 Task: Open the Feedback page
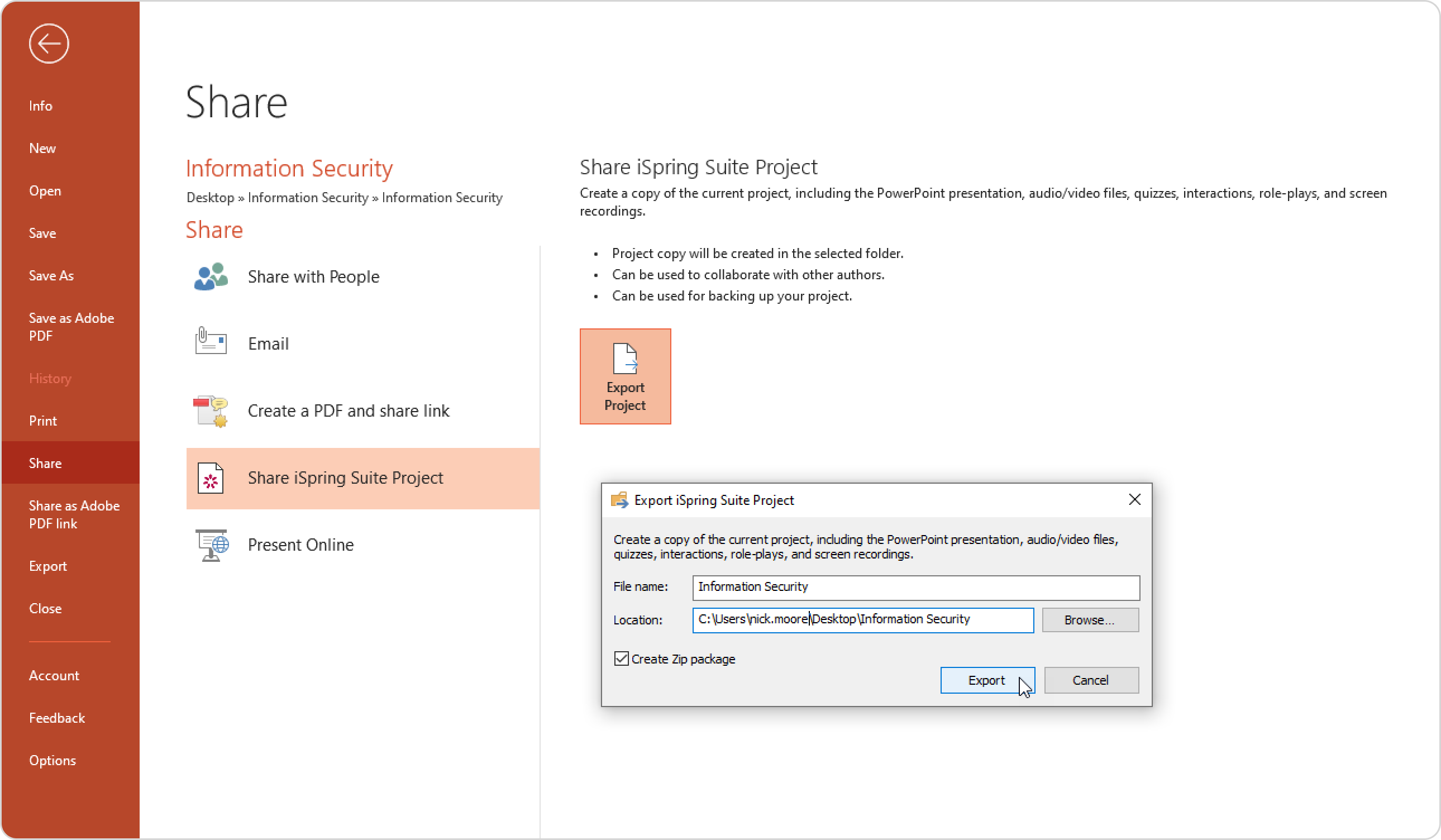click(x=70, y=718)
